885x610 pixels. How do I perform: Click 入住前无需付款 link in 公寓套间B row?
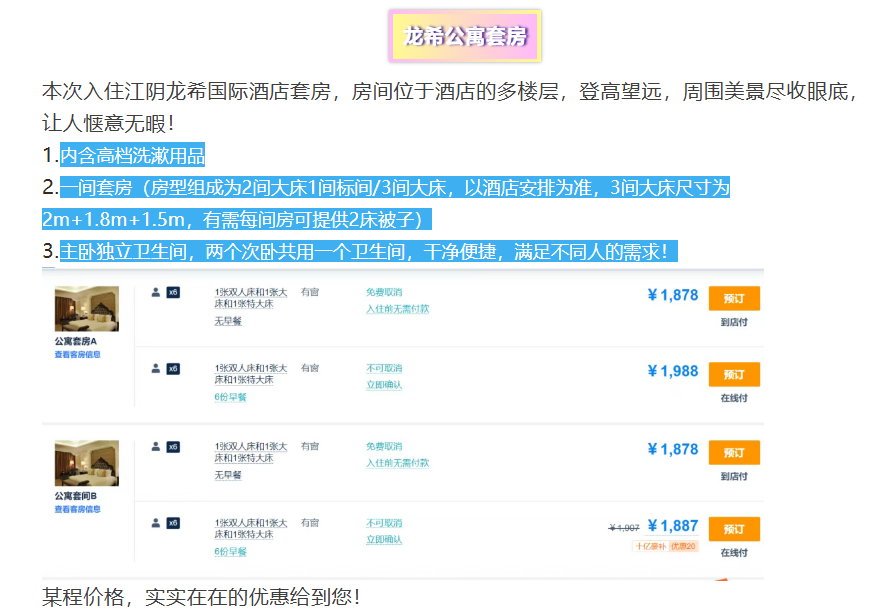(x=397, y=463)
